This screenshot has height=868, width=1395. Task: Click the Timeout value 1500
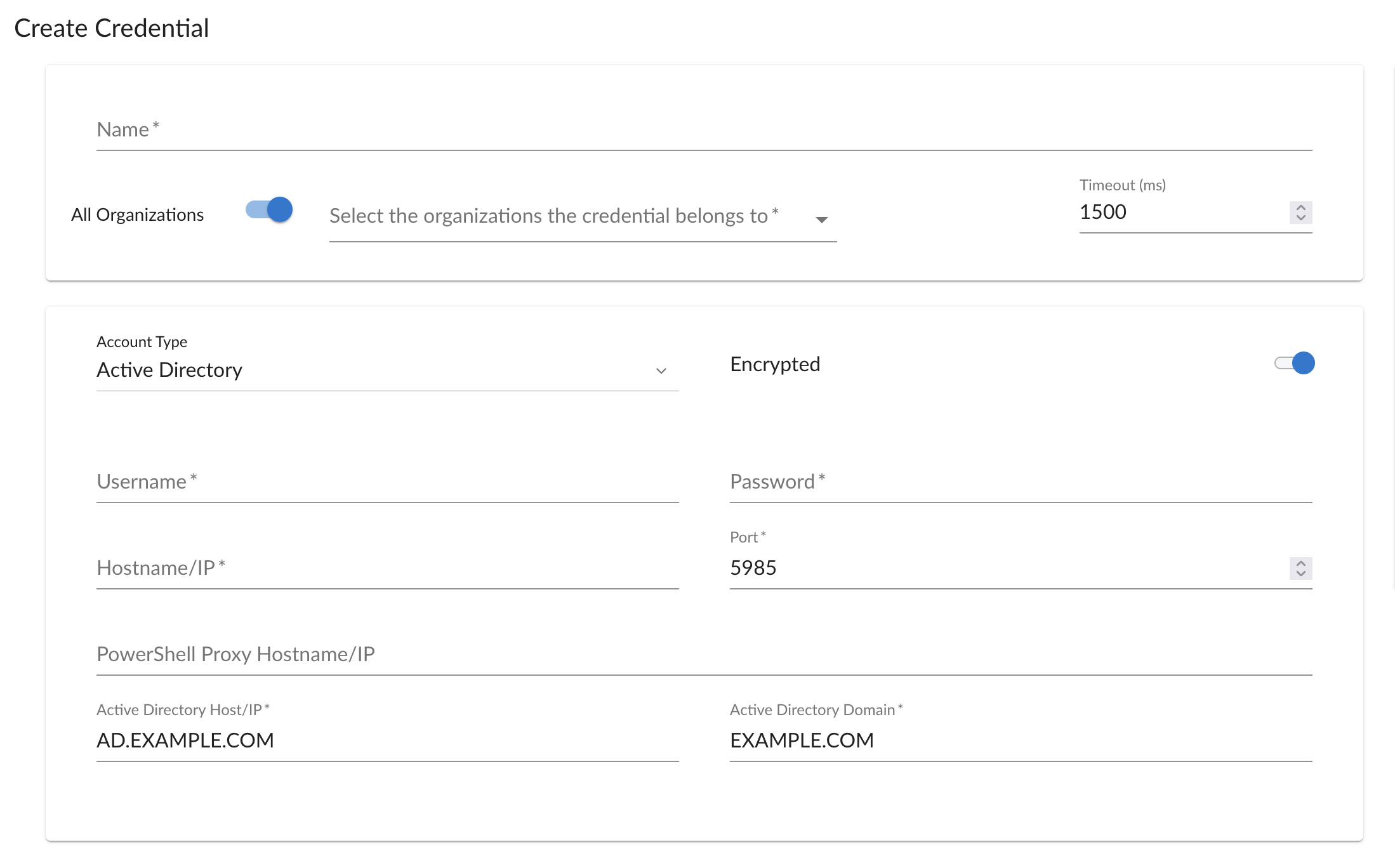pyautogui.click(x=1103, y=212)
